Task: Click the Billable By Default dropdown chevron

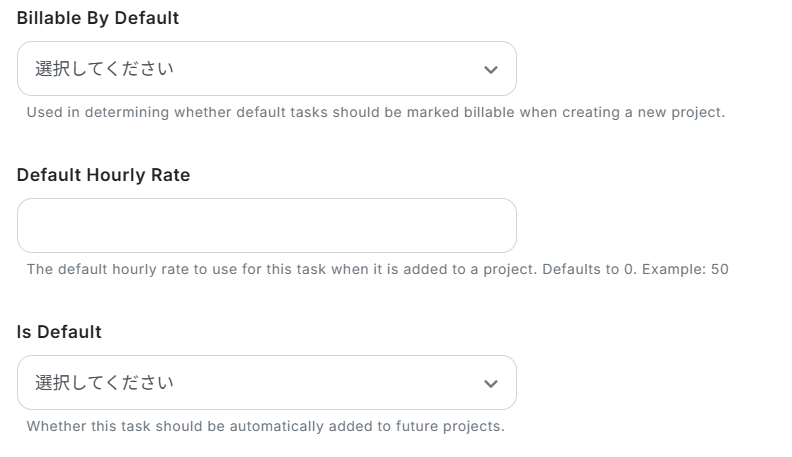Action: point(490,69)
